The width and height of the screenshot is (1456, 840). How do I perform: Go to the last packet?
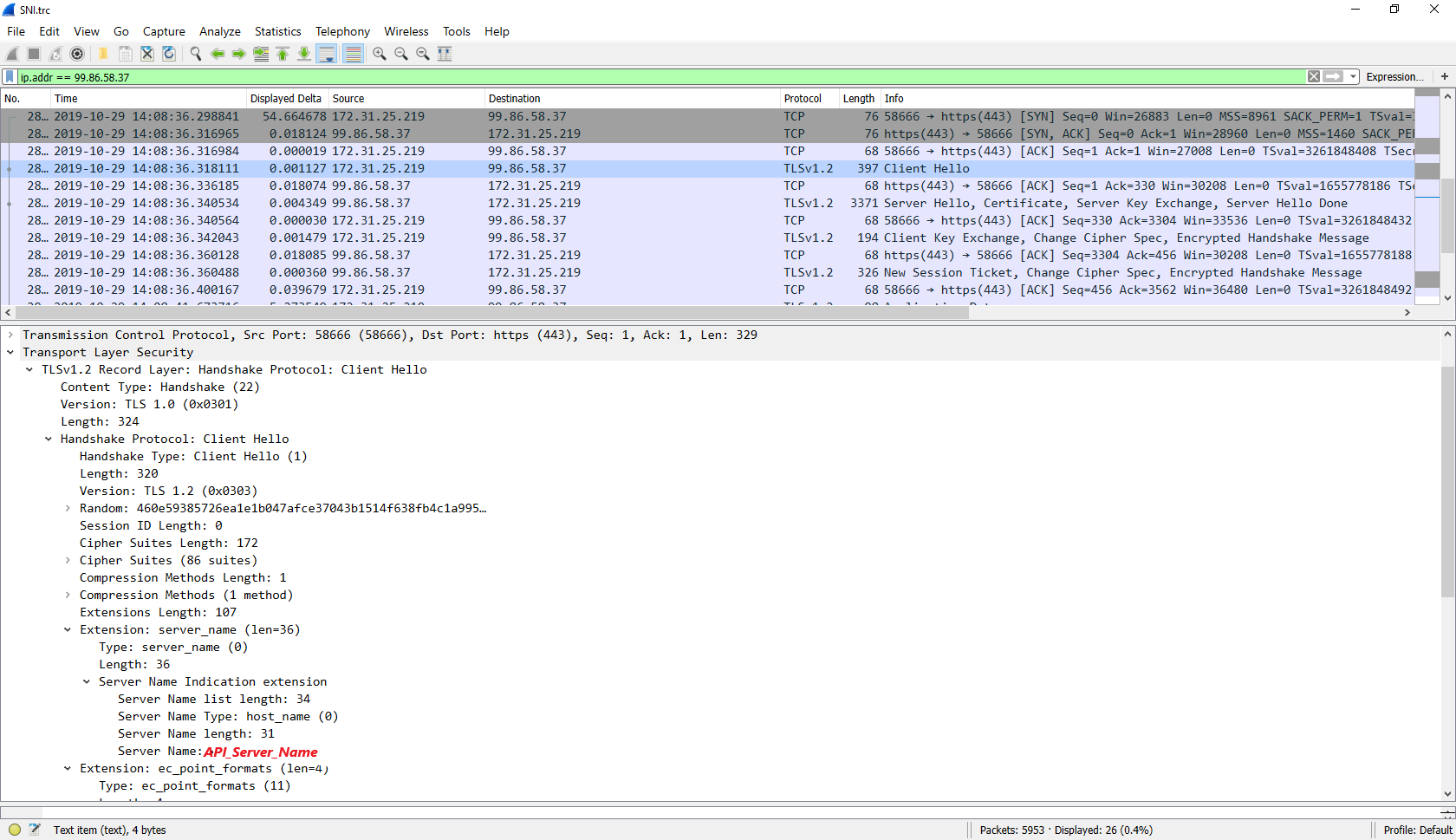coord(304,54)
